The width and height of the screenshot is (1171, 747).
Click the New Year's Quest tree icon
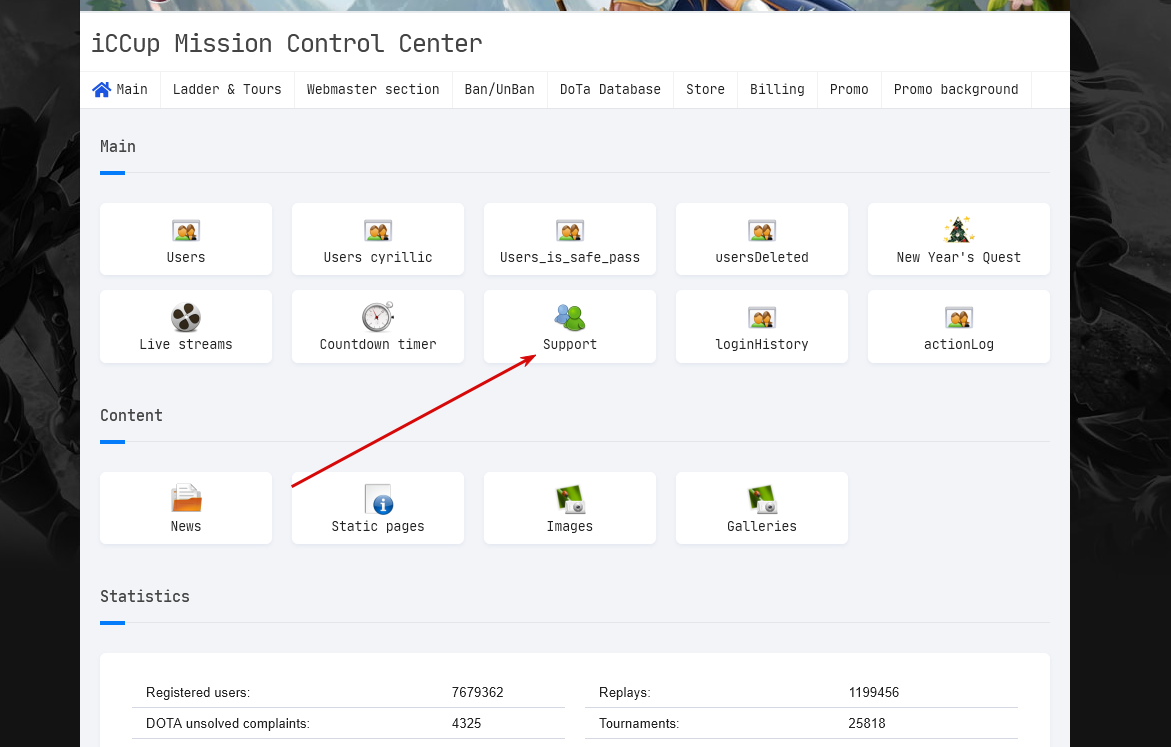(958, 230)
